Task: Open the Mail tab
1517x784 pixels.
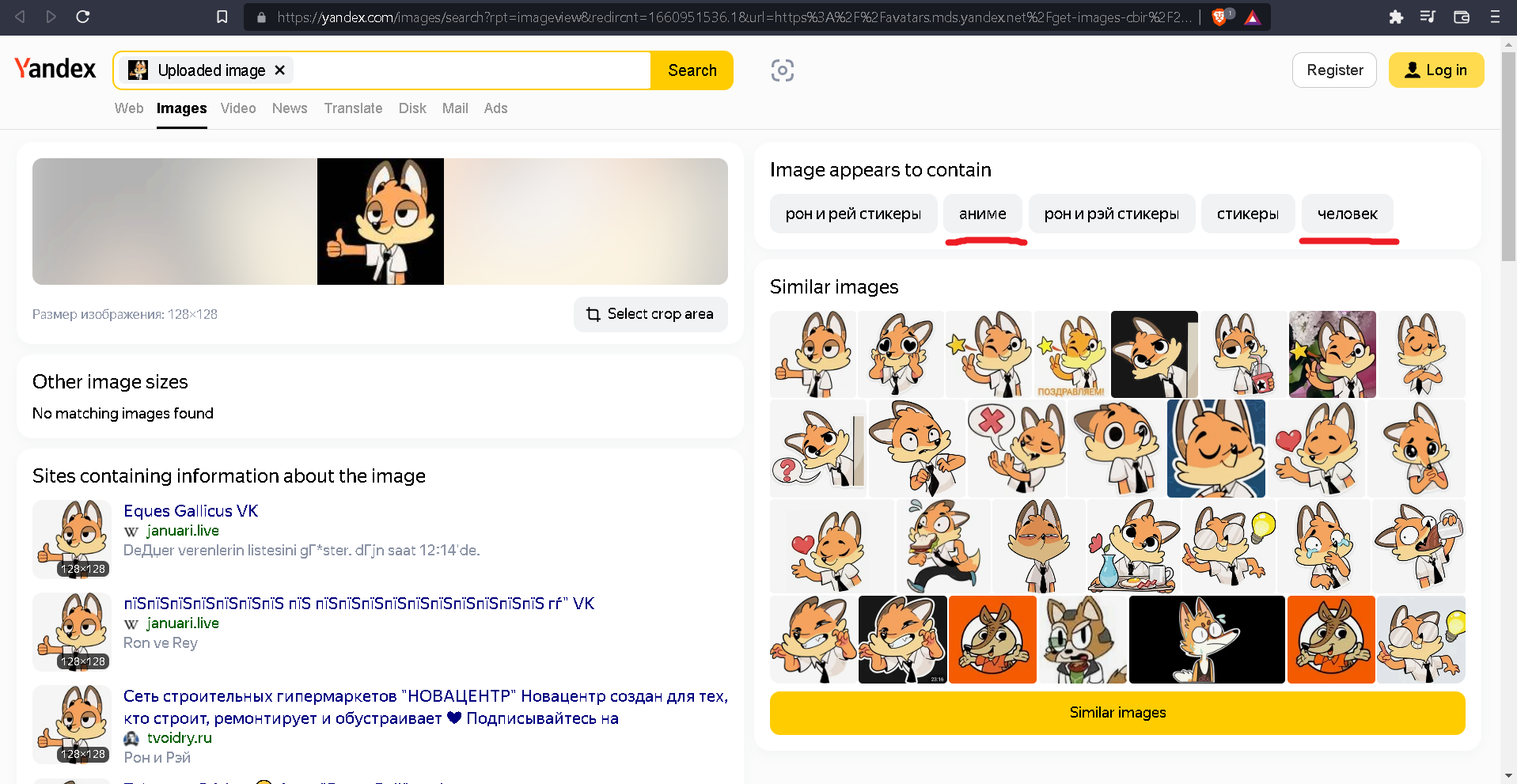Action: coord(455,108)
